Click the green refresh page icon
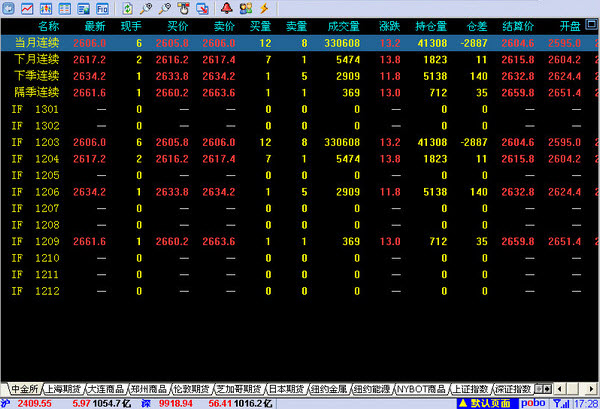Viewport: 600px width, 409px height. (127, 8)
